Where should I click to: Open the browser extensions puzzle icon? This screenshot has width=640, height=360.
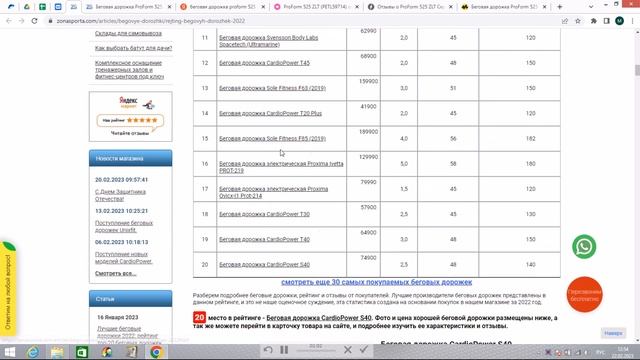(x=593, y=21)
